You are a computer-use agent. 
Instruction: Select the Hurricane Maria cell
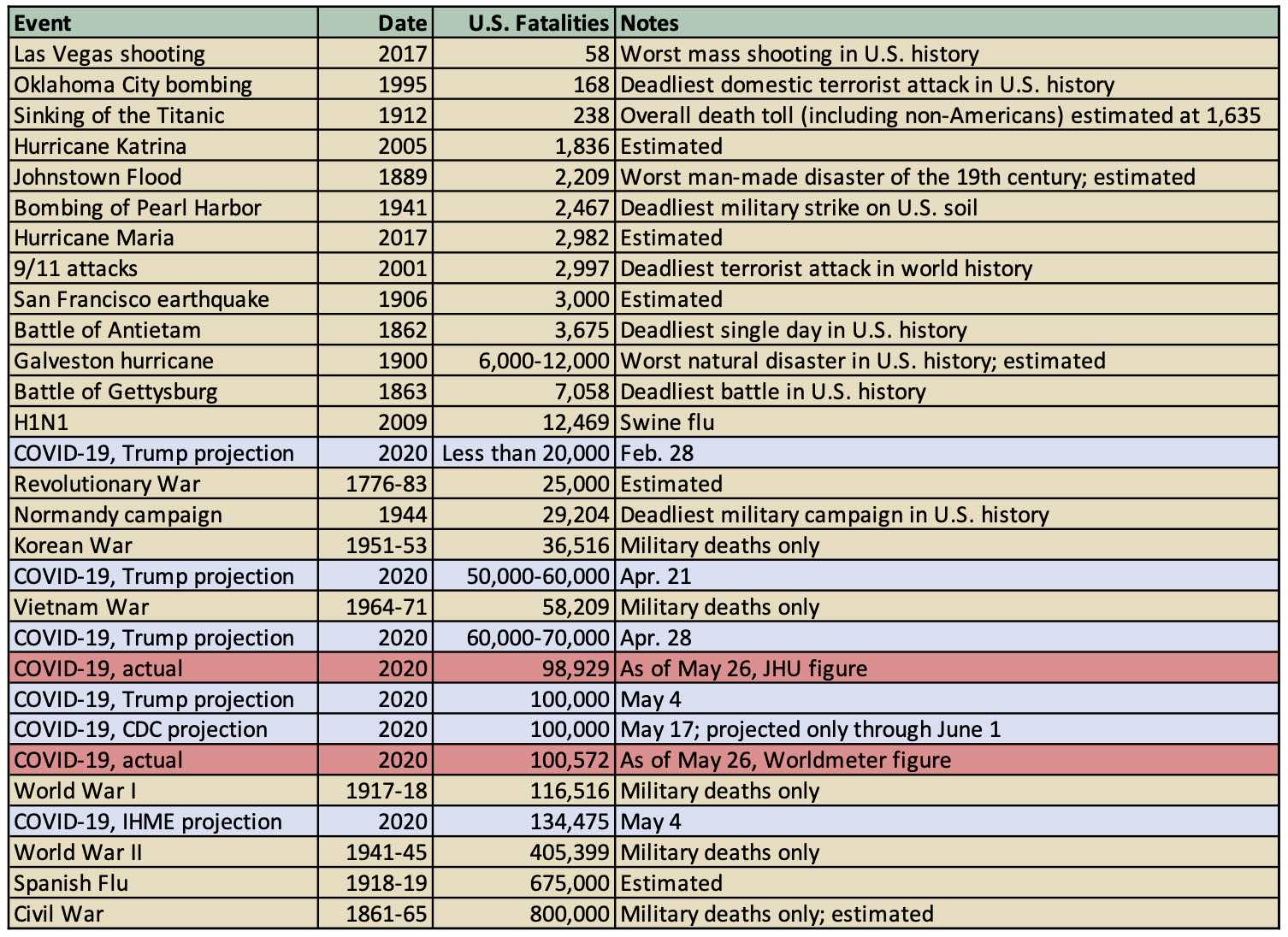pos(163,238)
